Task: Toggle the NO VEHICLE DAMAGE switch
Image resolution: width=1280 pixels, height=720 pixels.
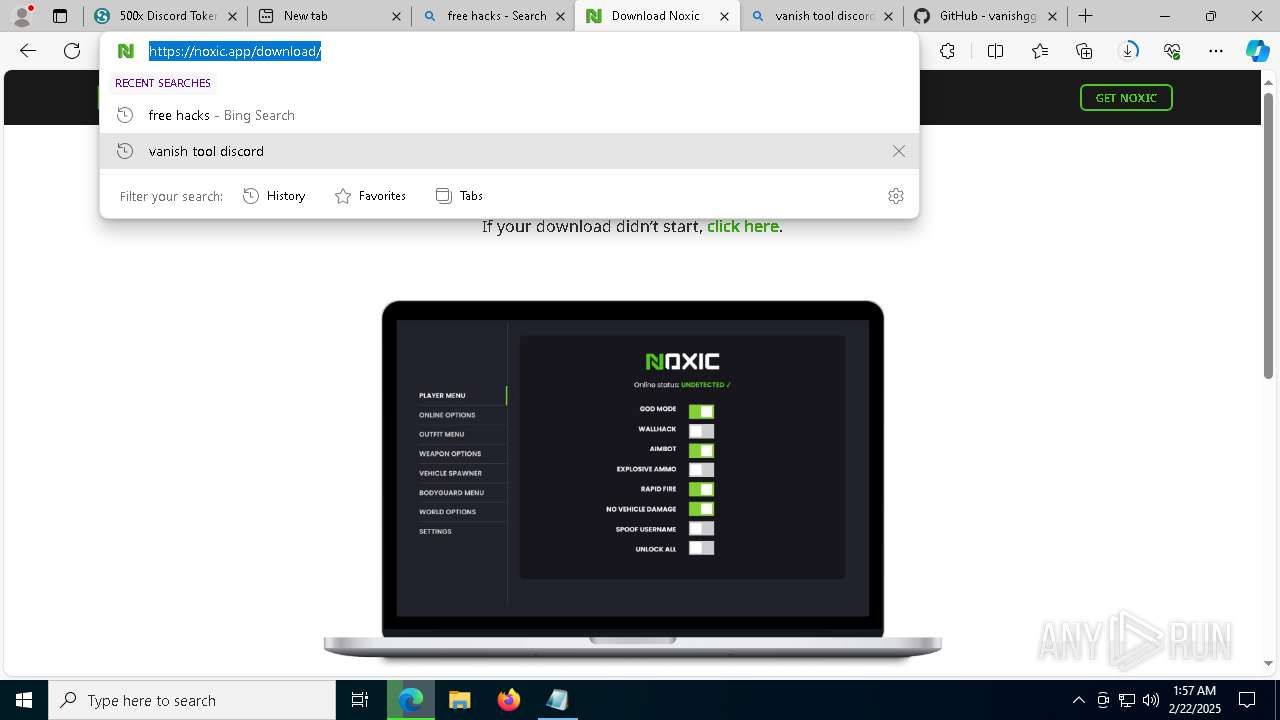Action: point(701,509)
